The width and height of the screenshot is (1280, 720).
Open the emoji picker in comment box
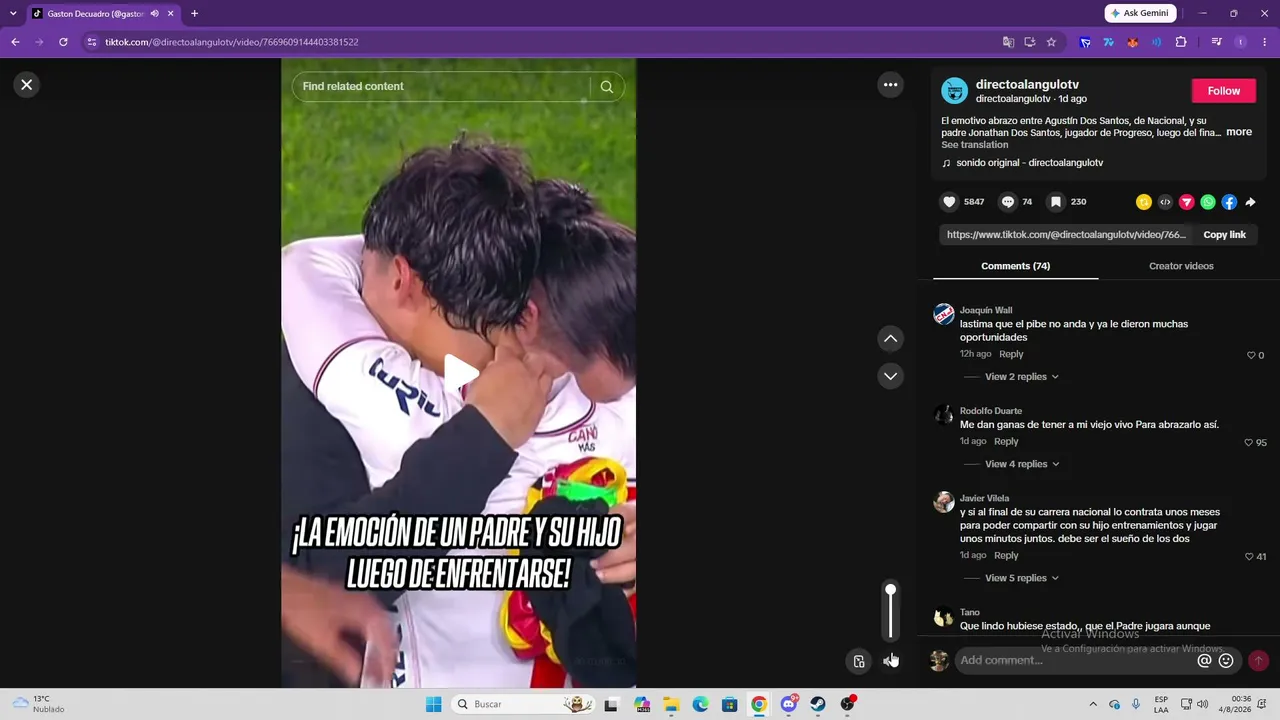[x=1226, y=660]
